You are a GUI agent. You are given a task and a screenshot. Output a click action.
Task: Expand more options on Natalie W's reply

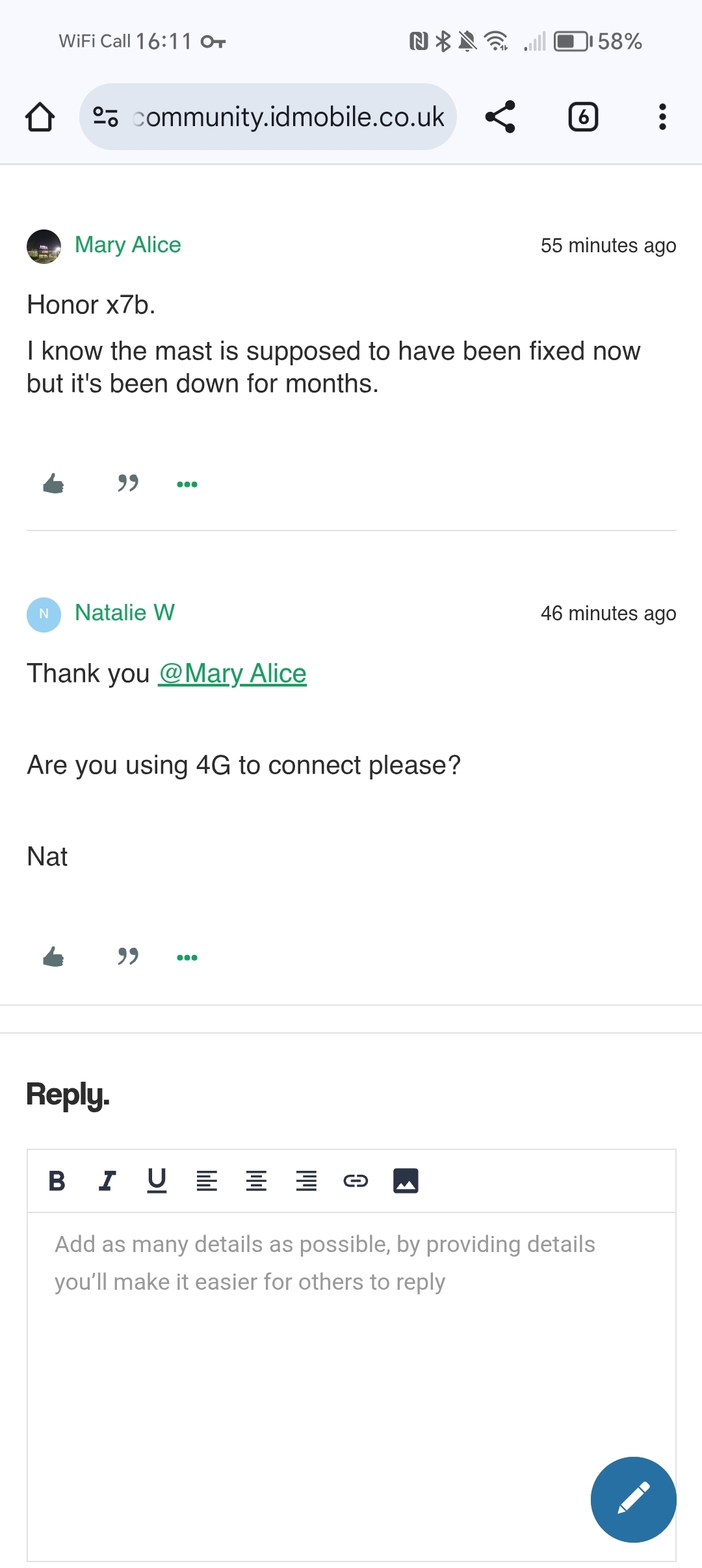187,958
